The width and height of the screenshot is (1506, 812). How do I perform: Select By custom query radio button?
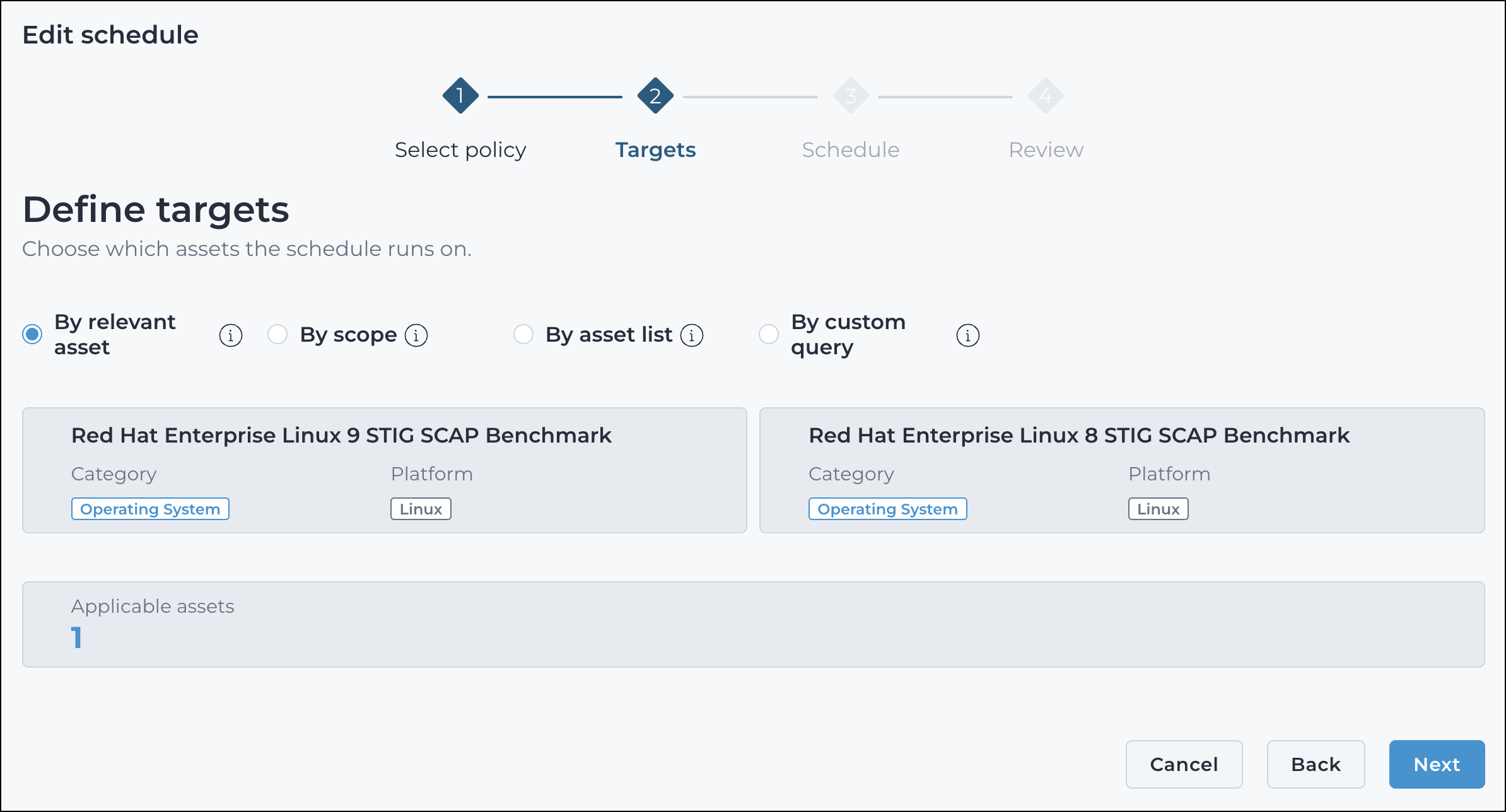coord(769,334)
